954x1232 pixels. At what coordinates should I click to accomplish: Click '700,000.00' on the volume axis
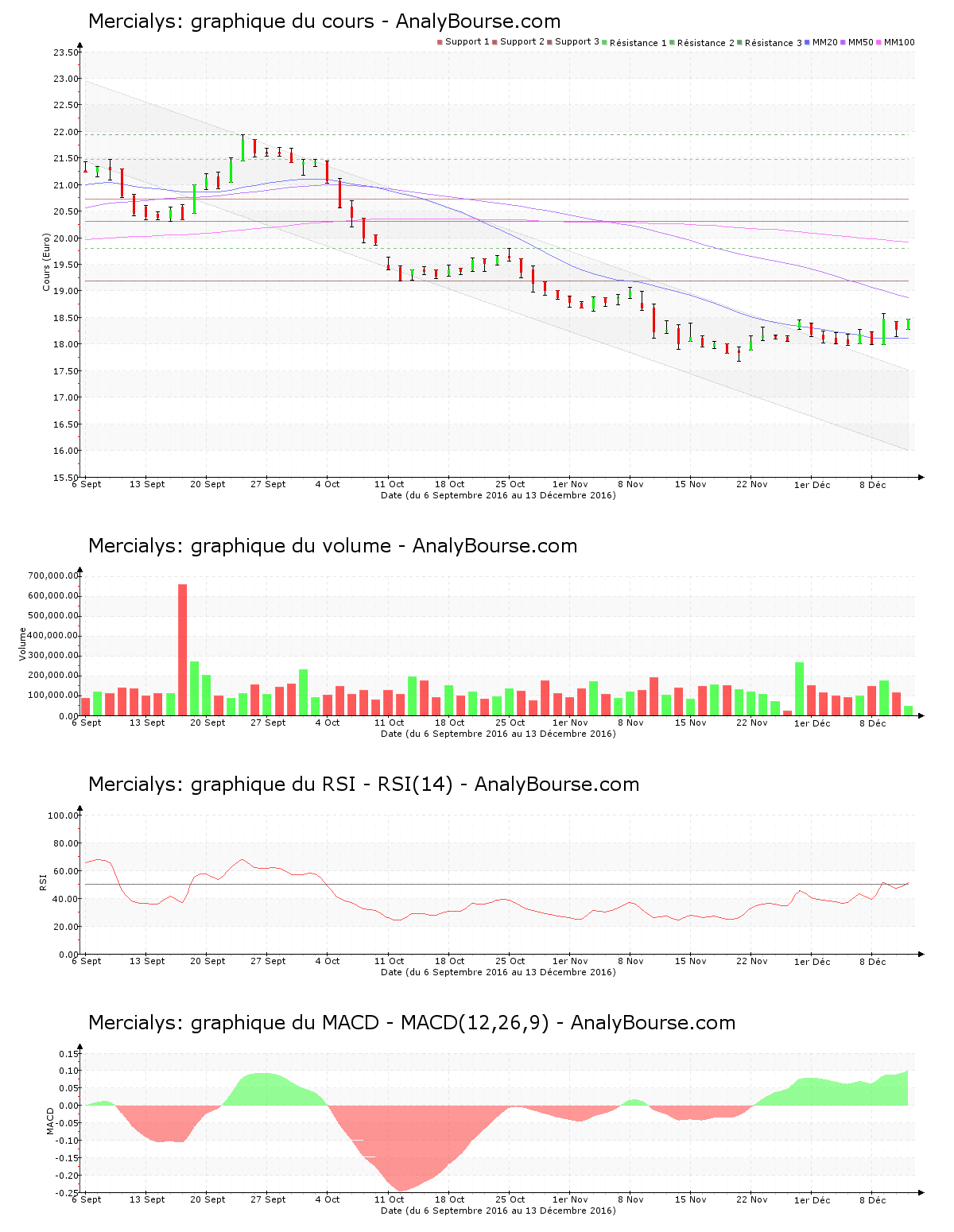click(53, 576)
